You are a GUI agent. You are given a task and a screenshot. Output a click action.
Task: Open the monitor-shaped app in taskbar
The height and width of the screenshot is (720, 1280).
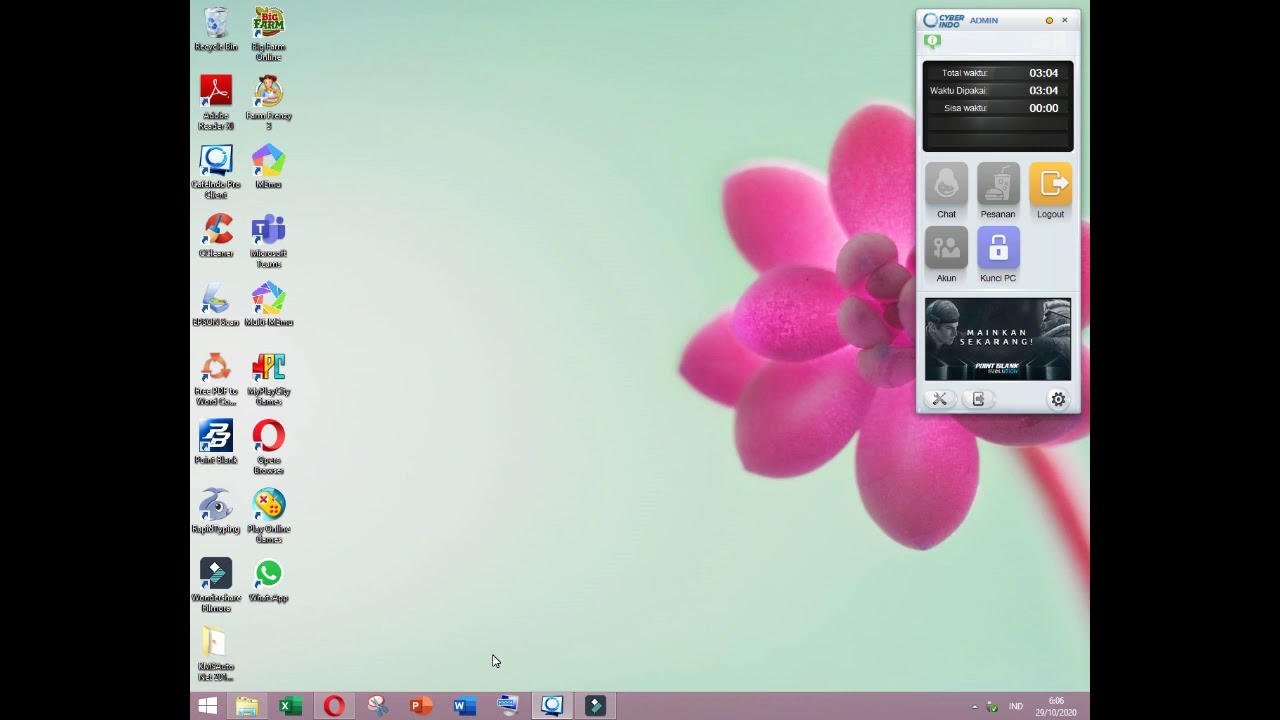click(x=508, y=706)
